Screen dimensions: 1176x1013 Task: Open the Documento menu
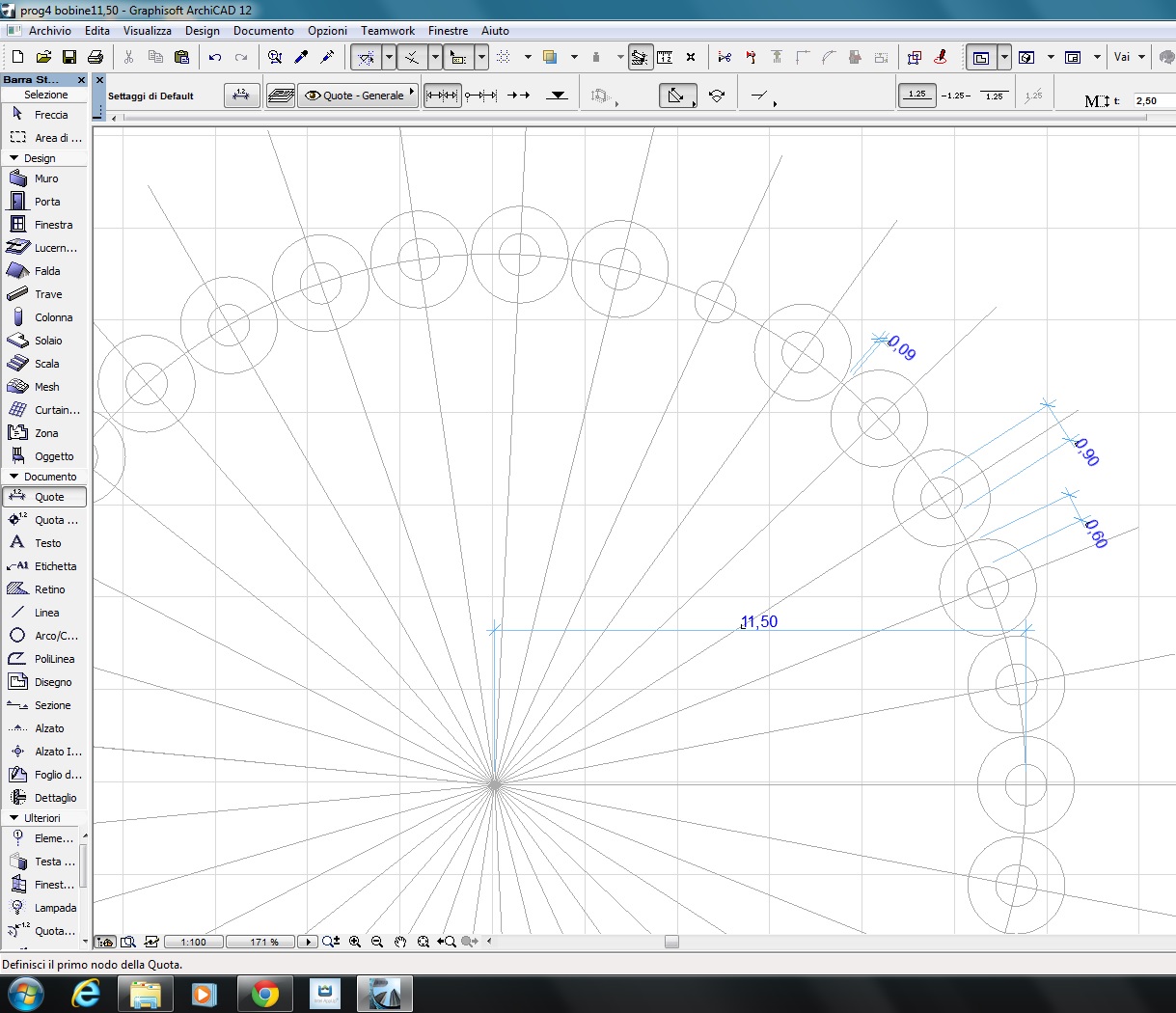(x=263, y=31)
